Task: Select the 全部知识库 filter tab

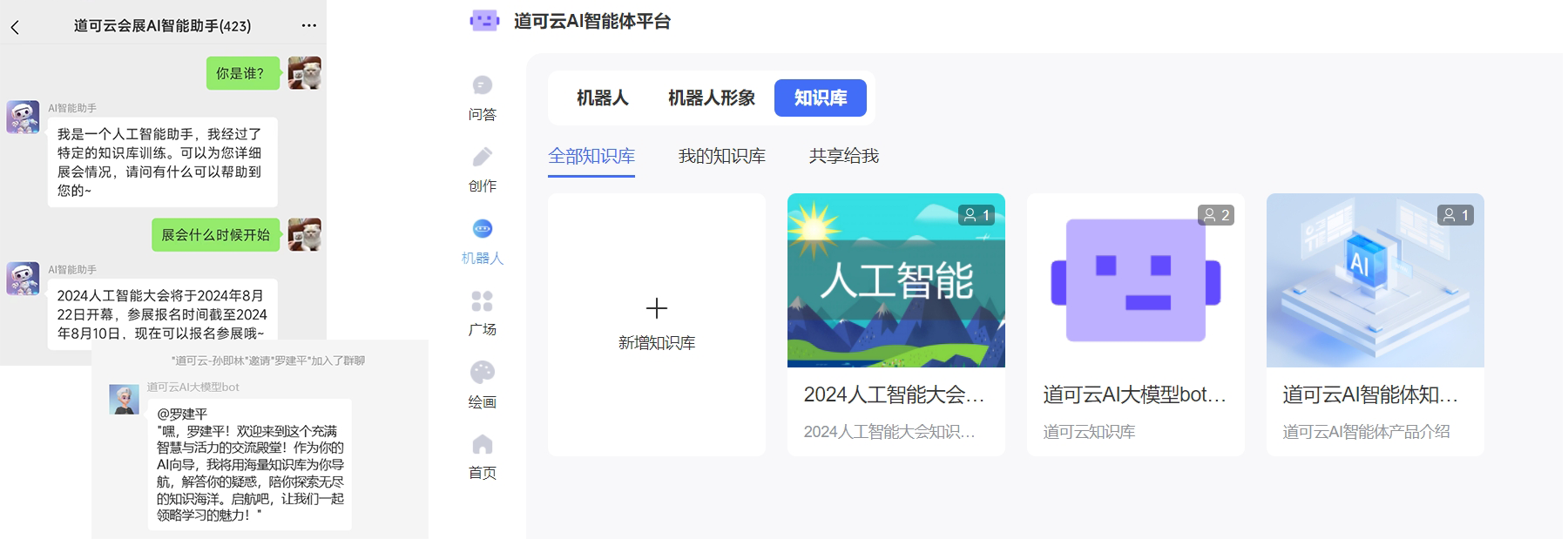Action: pos(591,157)
